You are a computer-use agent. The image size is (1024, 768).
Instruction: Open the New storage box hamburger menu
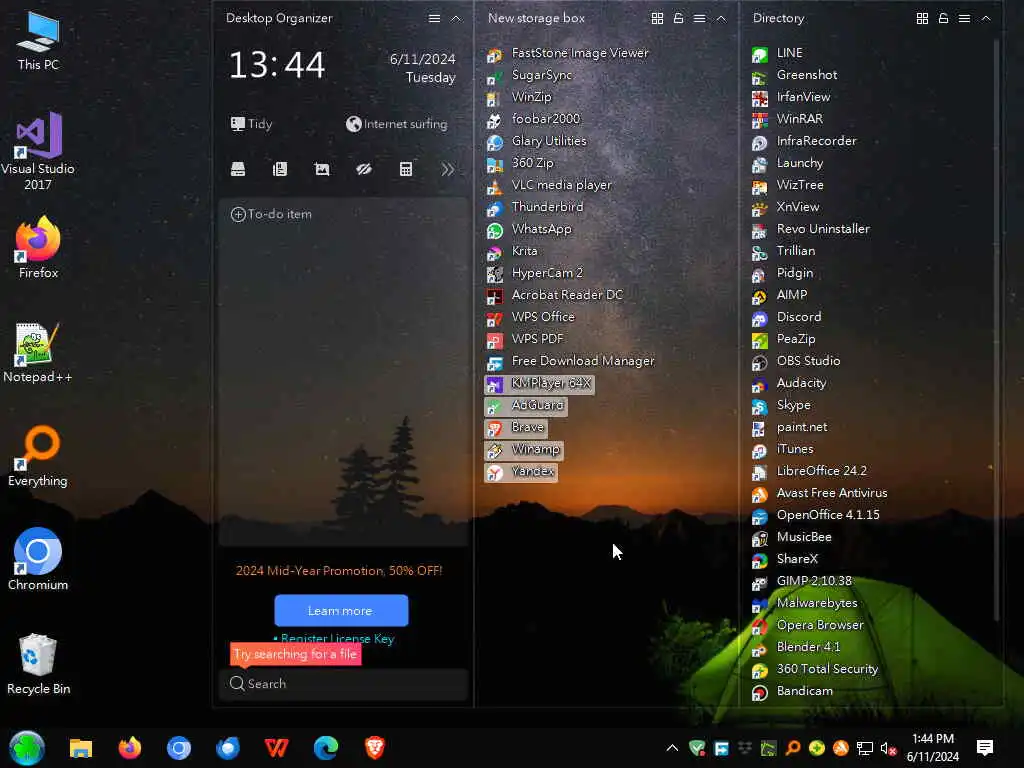[699, 18]
